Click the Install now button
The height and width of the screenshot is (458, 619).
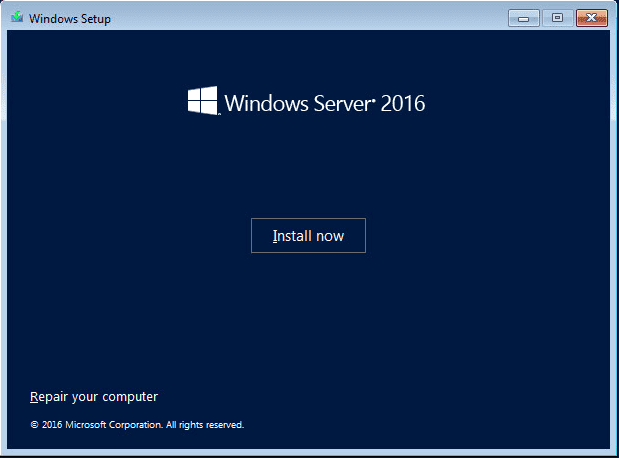pos(308,235)
